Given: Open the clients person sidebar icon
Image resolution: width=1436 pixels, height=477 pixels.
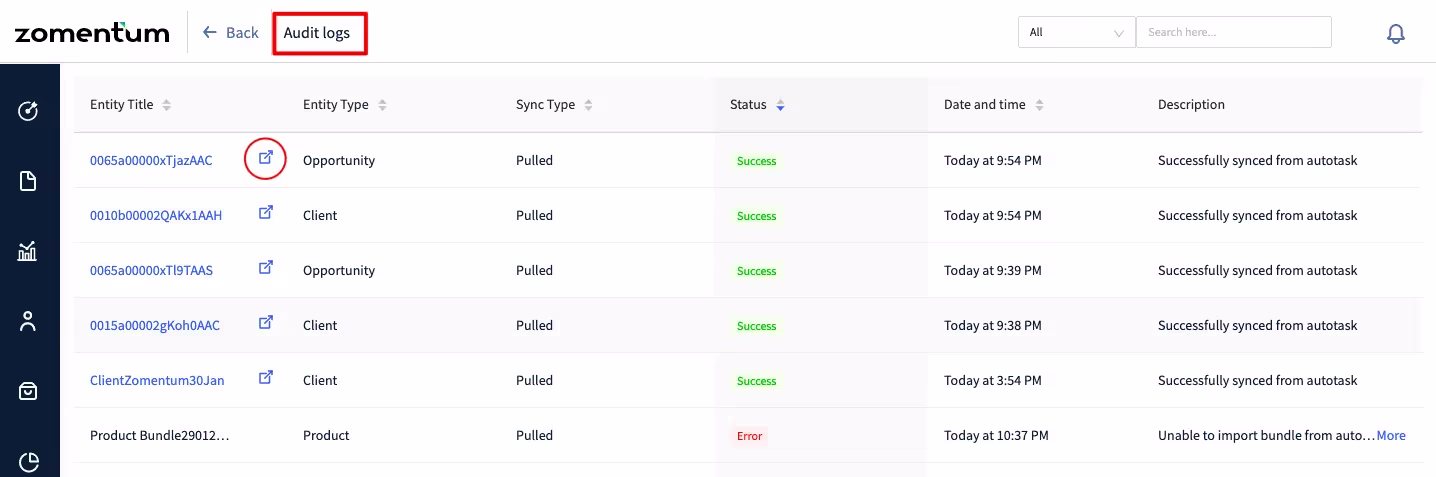Looking at the screenshot, I should (x=29, y=321).
